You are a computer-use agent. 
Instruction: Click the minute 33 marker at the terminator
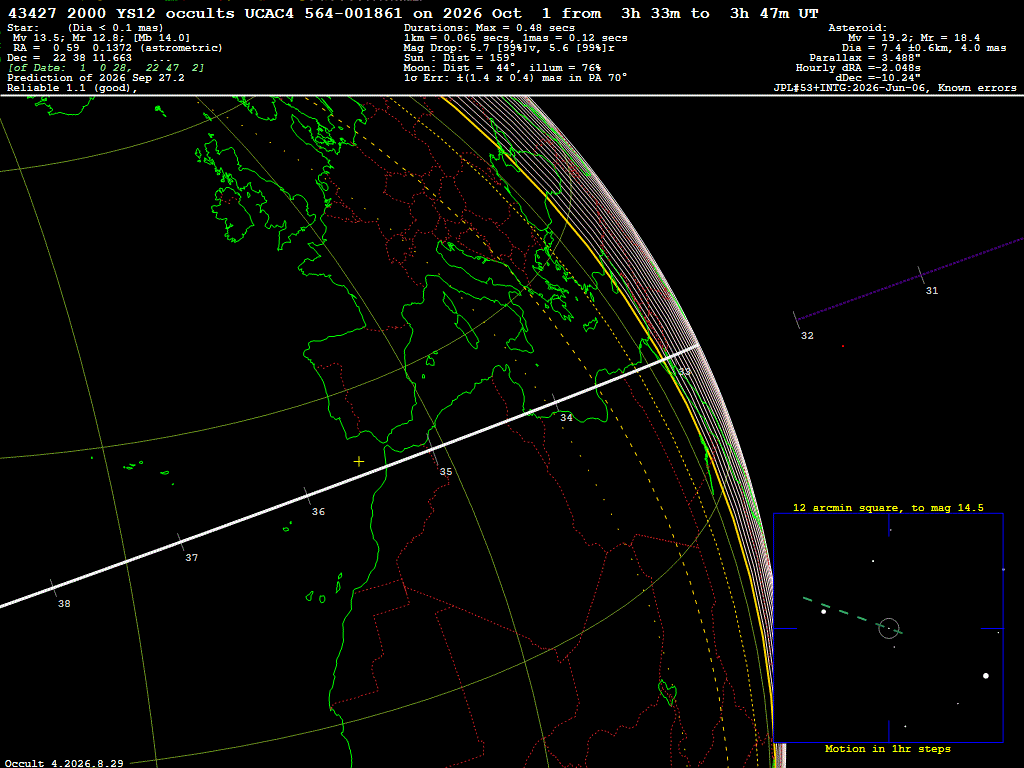pos(684,372)
